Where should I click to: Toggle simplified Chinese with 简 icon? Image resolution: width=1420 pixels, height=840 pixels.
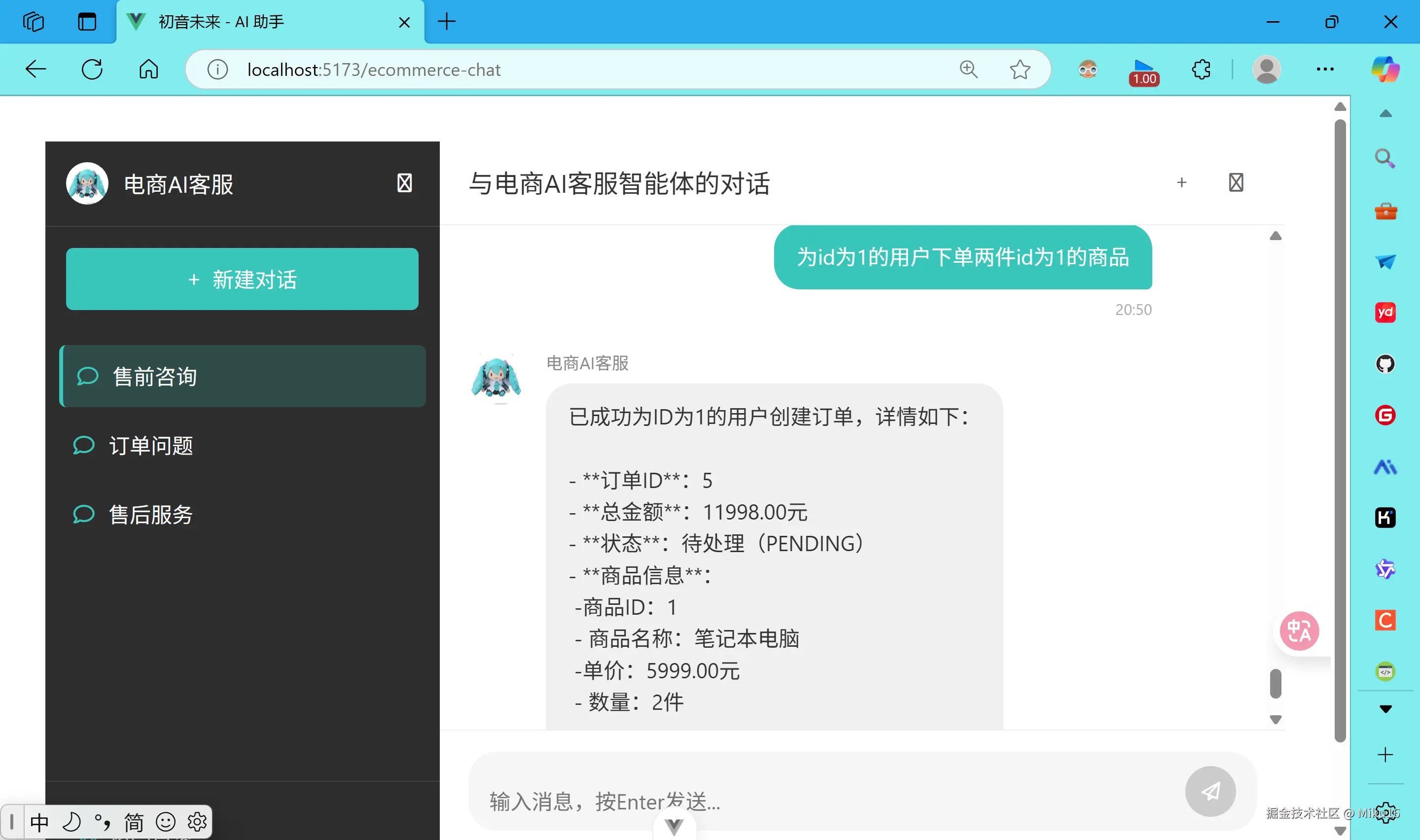pyautogui.click(x=134, y=821)
